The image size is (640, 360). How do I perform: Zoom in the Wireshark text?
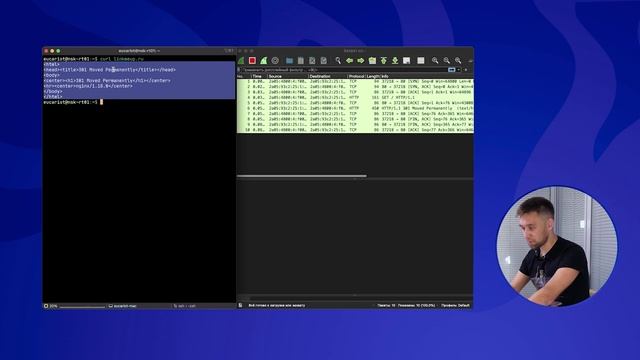click(435, 60)
